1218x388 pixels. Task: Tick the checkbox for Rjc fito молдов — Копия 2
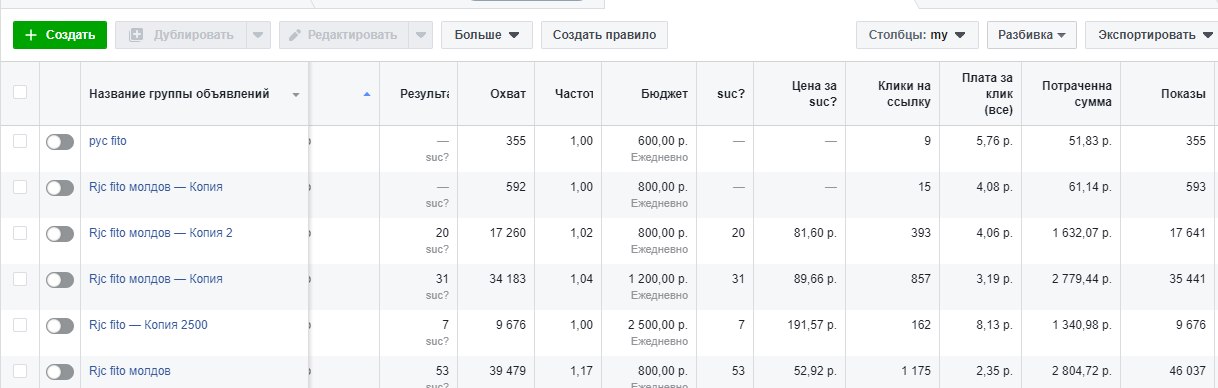coord(20,233)
